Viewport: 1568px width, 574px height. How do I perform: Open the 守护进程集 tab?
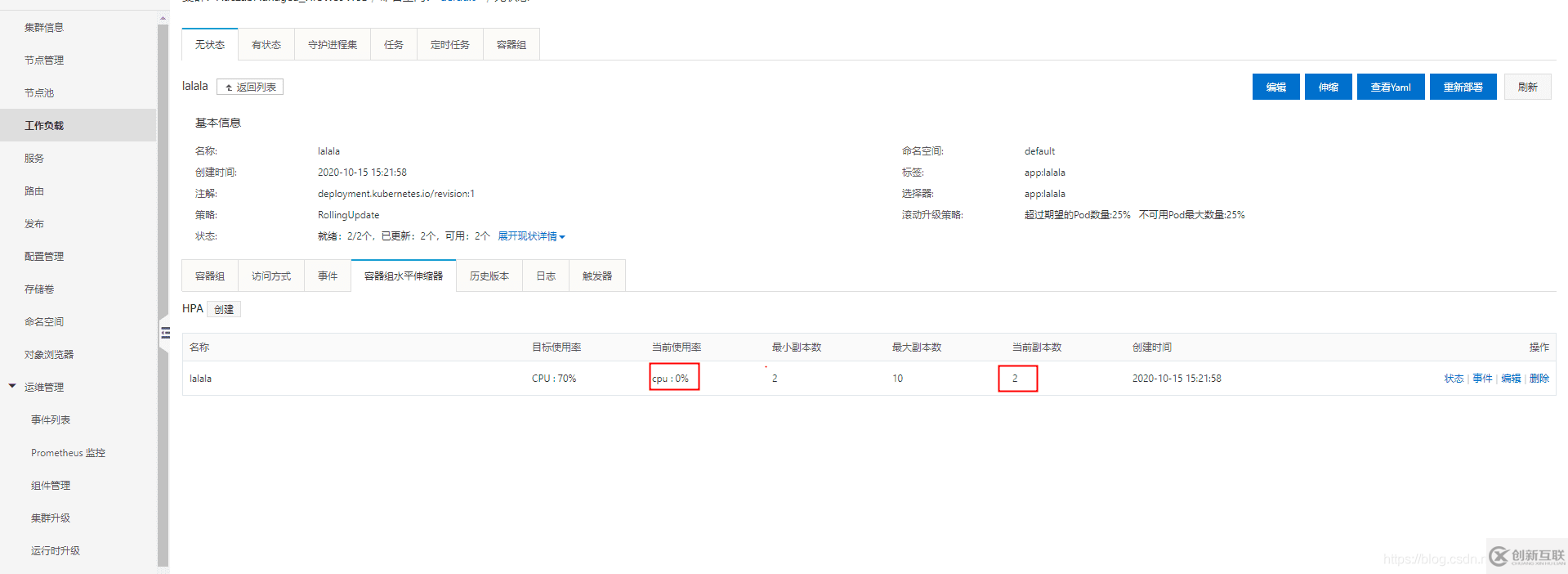(x=333, y=44)
